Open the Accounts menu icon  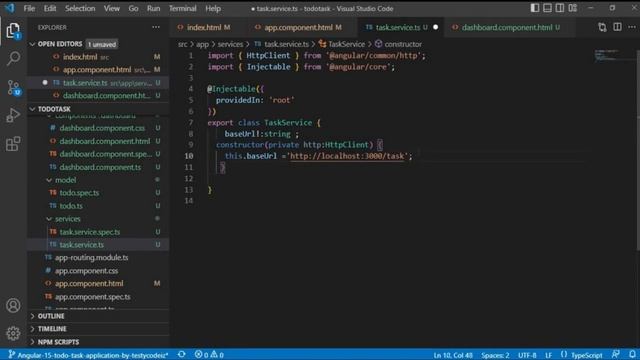pyautogui.click(x=13, y=305)
